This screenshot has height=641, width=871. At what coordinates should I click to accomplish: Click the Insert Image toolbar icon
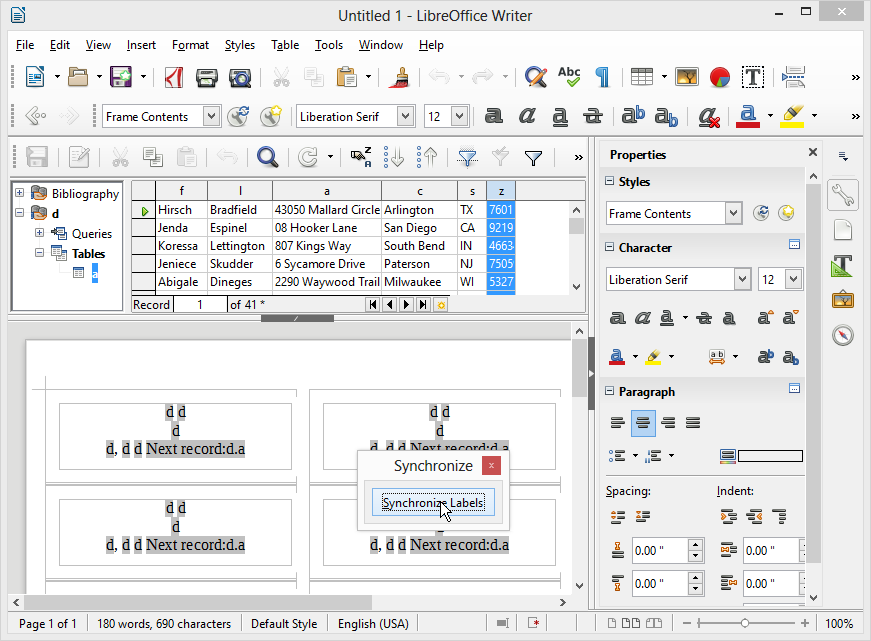click(686, 77)
